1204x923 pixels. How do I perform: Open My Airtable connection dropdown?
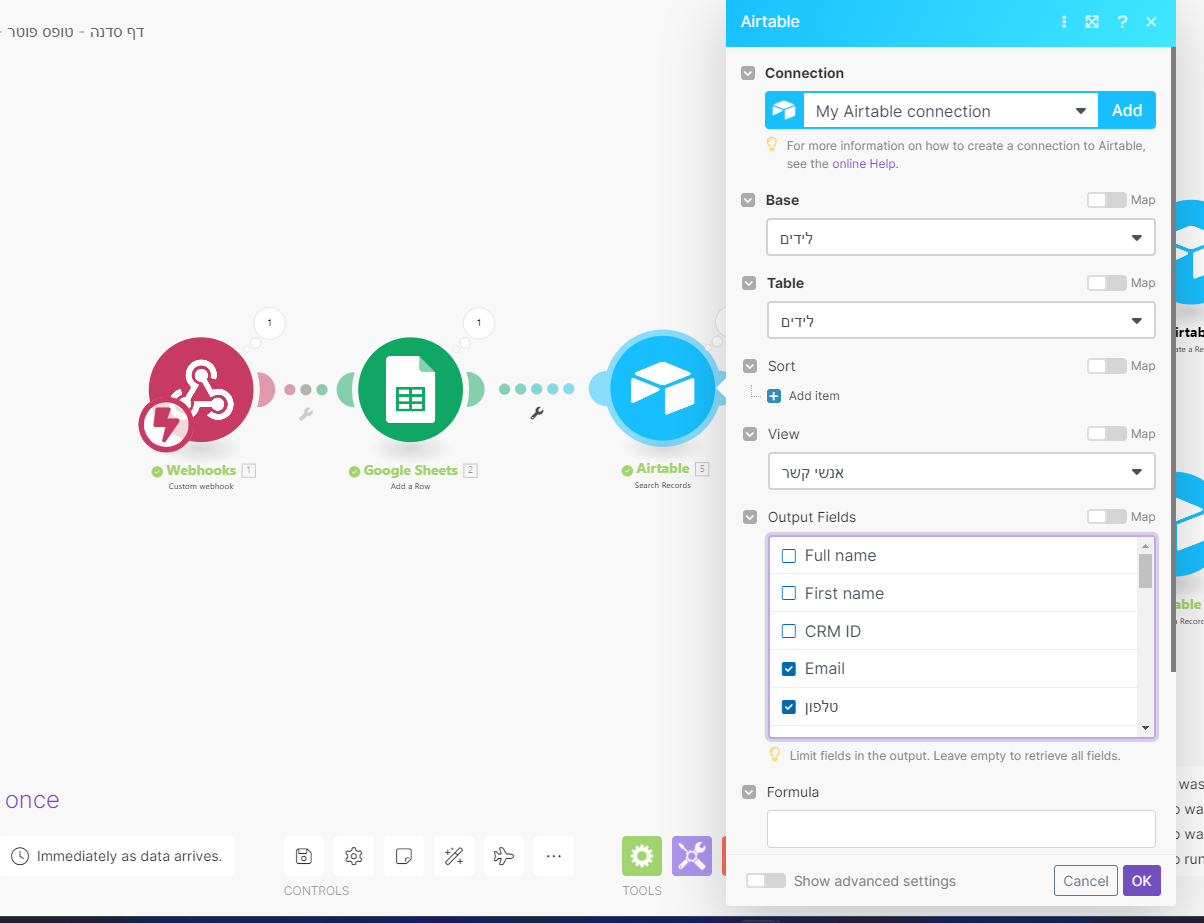tap(950, 111)
